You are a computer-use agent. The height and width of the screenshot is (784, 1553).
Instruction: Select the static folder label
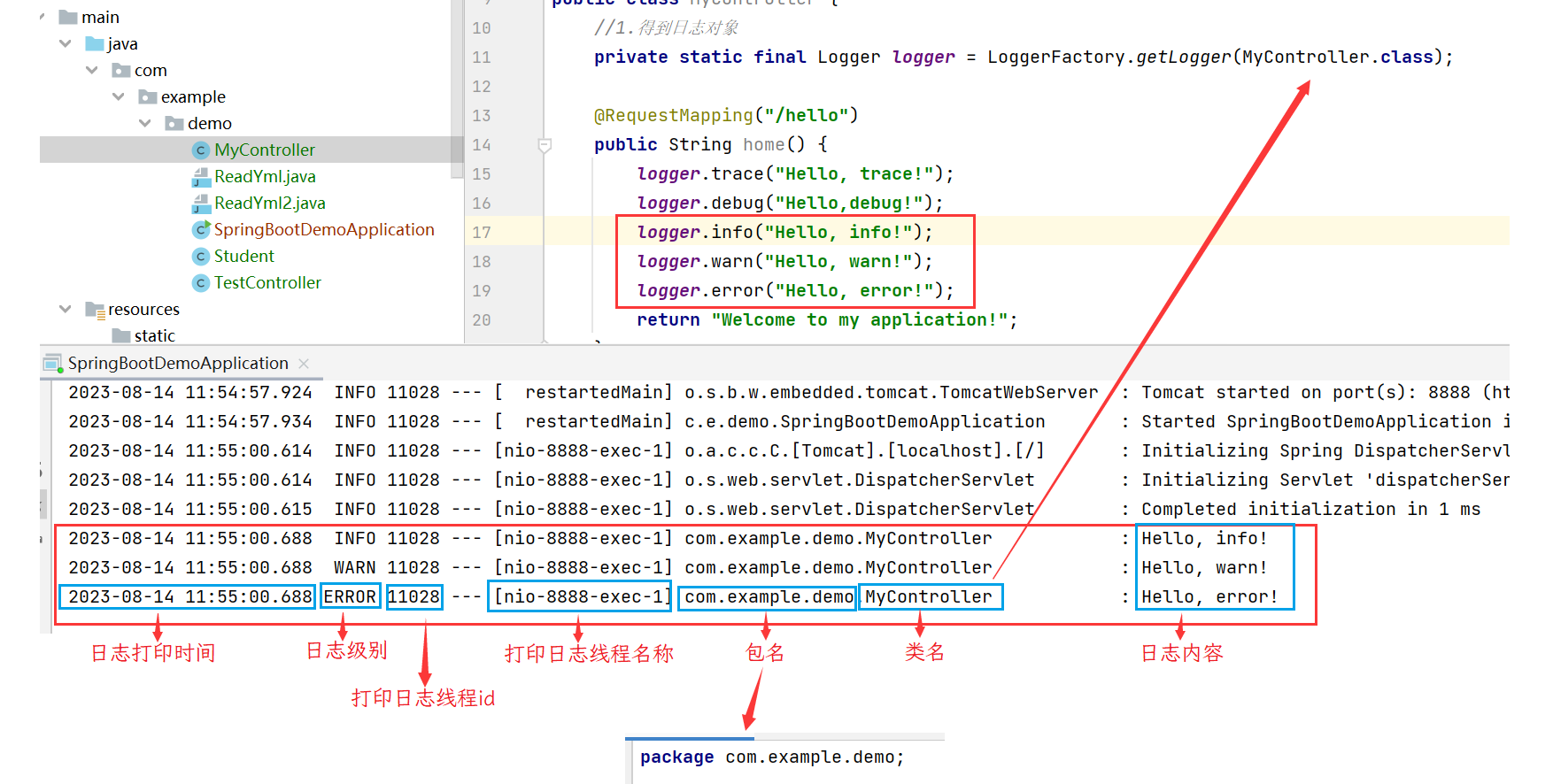click(155, 335)
